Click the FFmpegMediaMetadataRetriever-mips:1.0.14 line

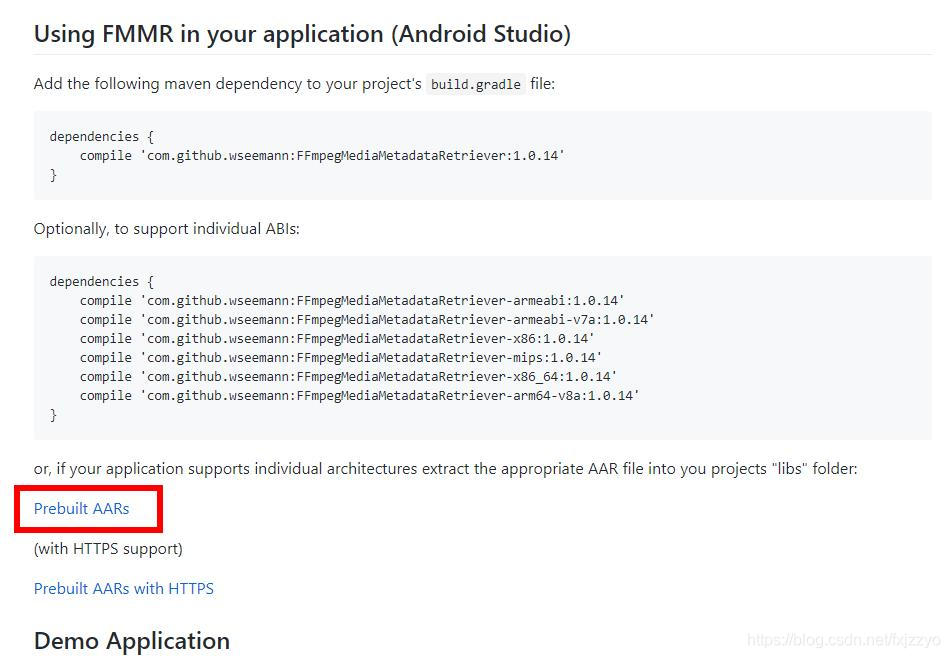[340, 357]
